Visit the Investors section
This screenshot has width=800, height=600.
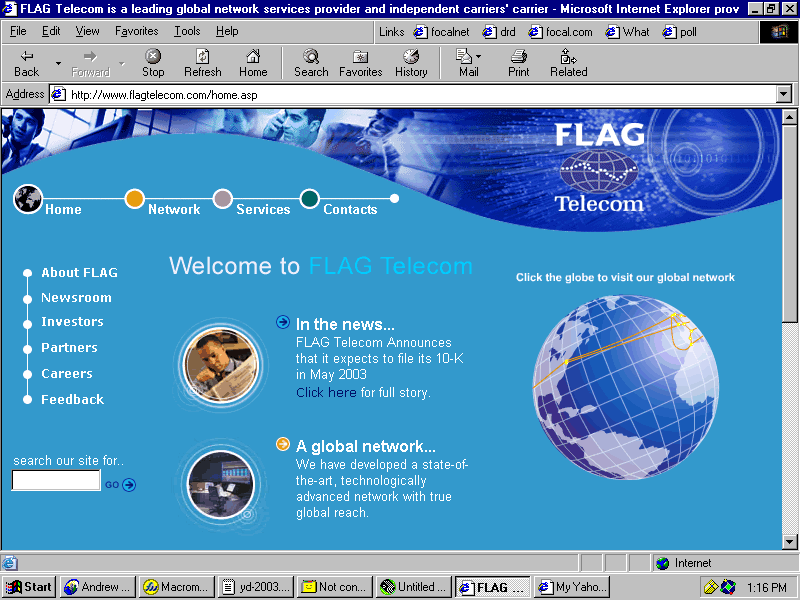pos(72,322)
